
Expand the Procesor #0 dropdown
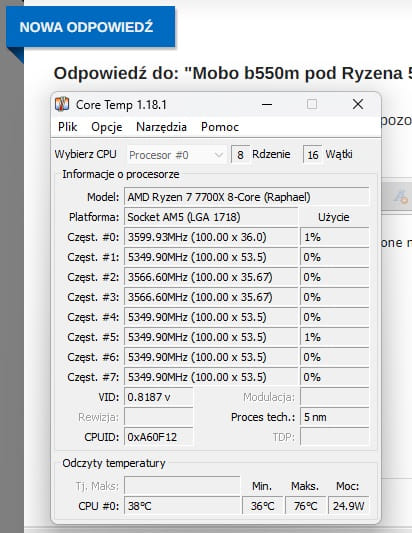point(176,155)
